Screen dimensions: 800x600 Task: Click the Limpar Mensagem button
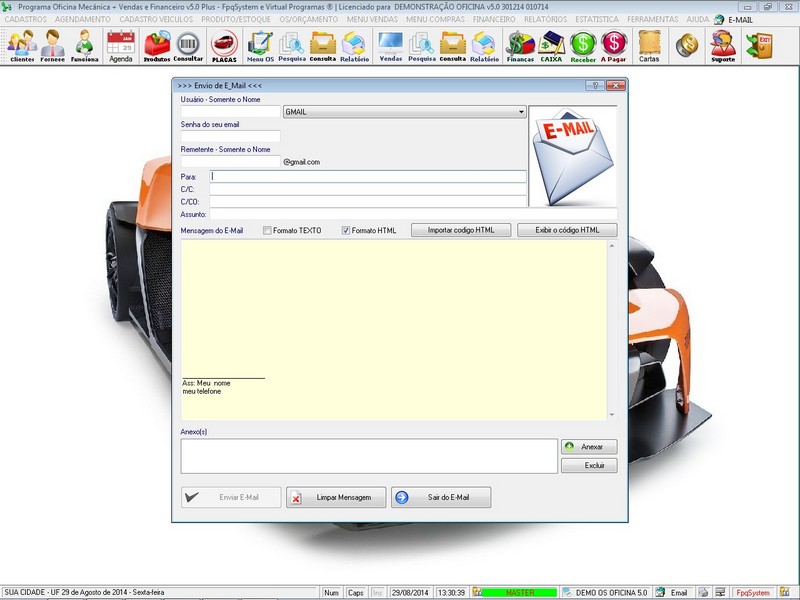click(336, 497)
